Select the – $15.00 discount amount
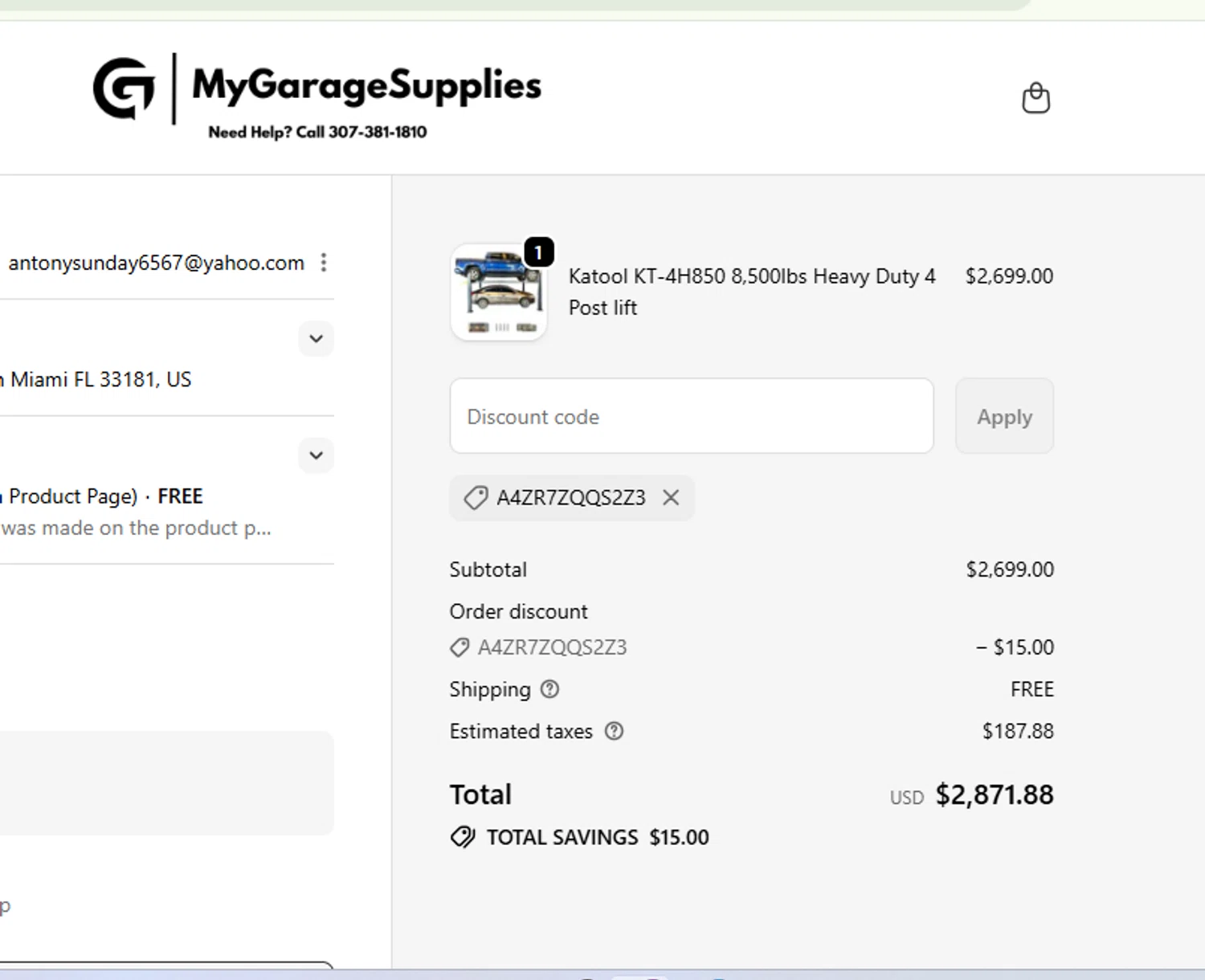This screenshot has height=980, width=1205. (1015, 647)
